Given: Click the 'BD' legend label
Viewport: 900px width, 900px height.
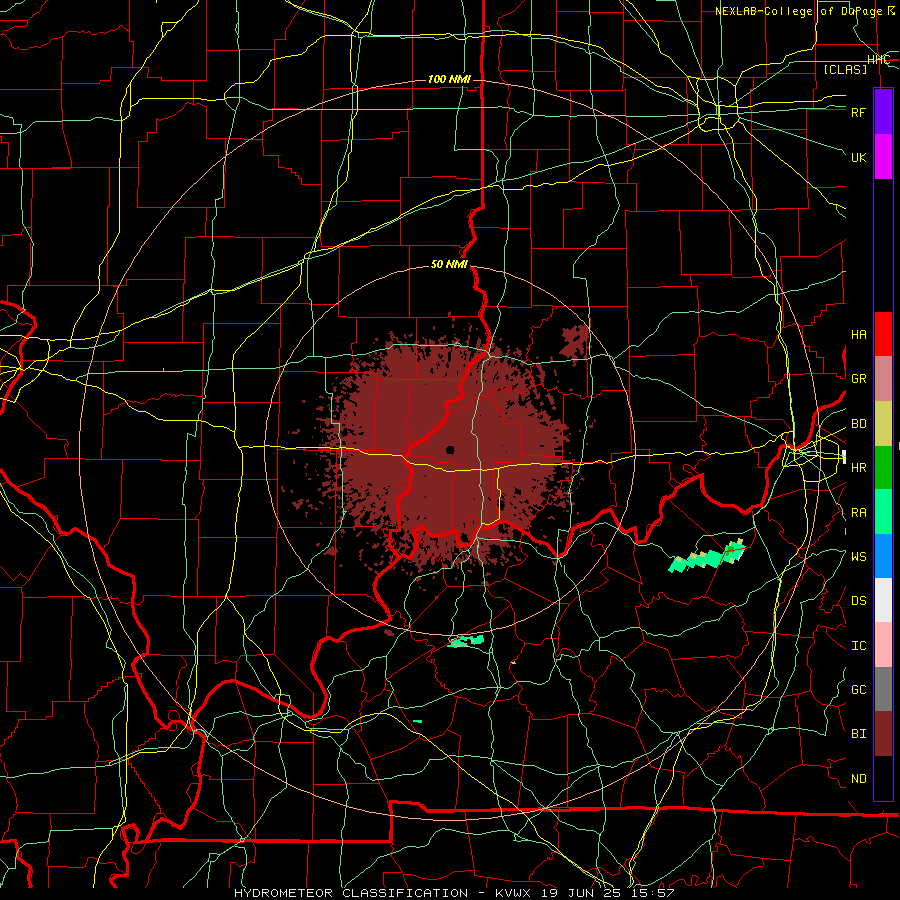Looking at the screenshot, I should click(858, 424).
